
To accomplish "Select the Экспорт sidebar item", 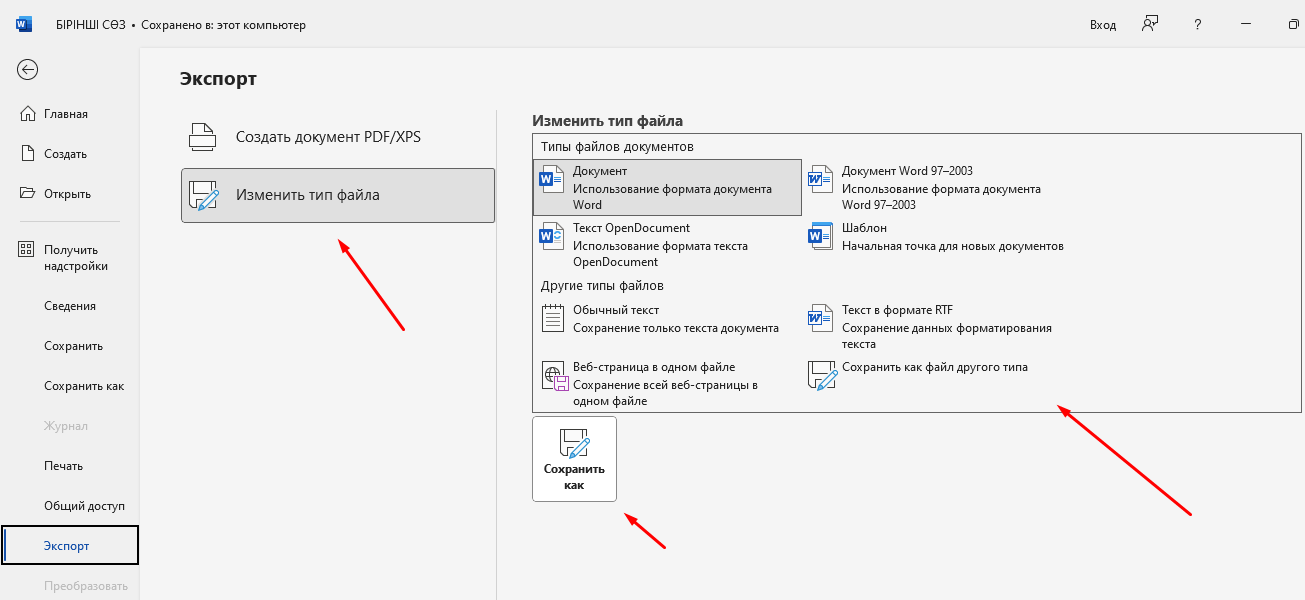I will coord(70,546).
